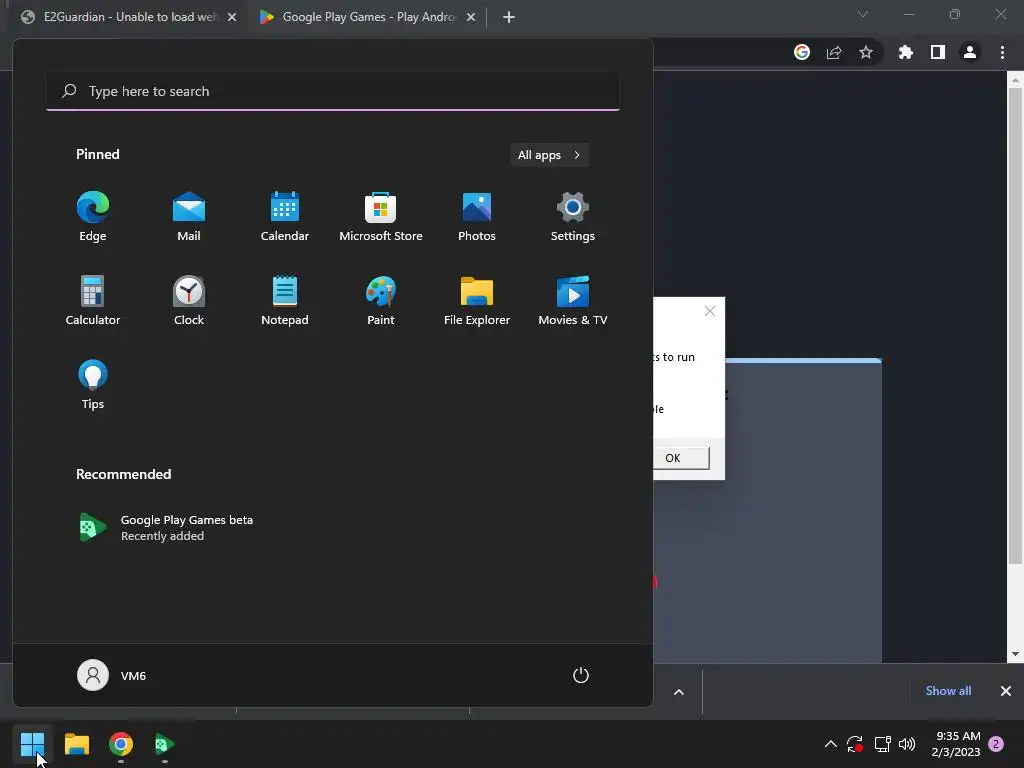Close the E2Guardian tab
This screenshot has width=1024, height=768.
pyautogui.click(x=232, y=17)
